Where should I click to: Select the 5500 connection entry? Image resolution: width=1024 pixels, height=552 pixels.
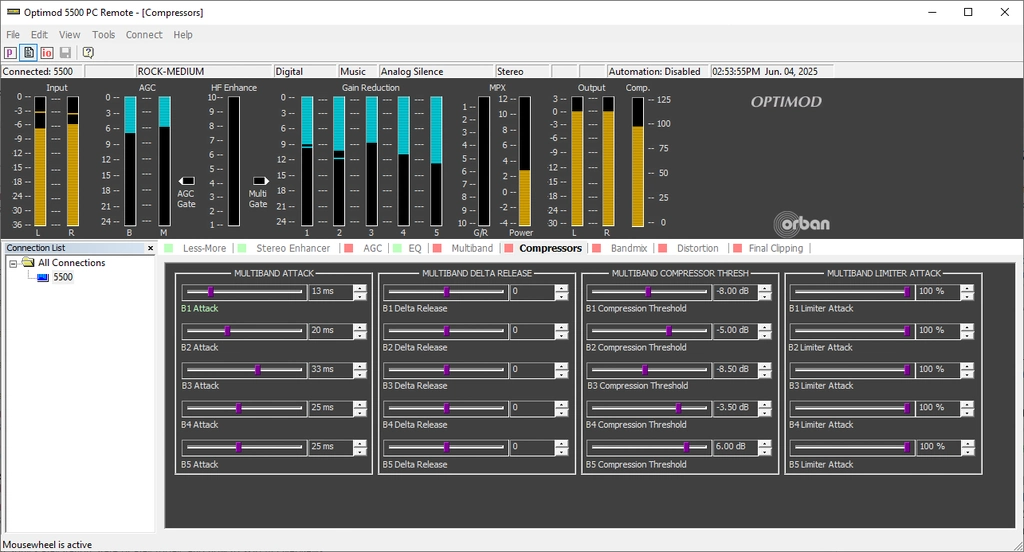[63, 277]
